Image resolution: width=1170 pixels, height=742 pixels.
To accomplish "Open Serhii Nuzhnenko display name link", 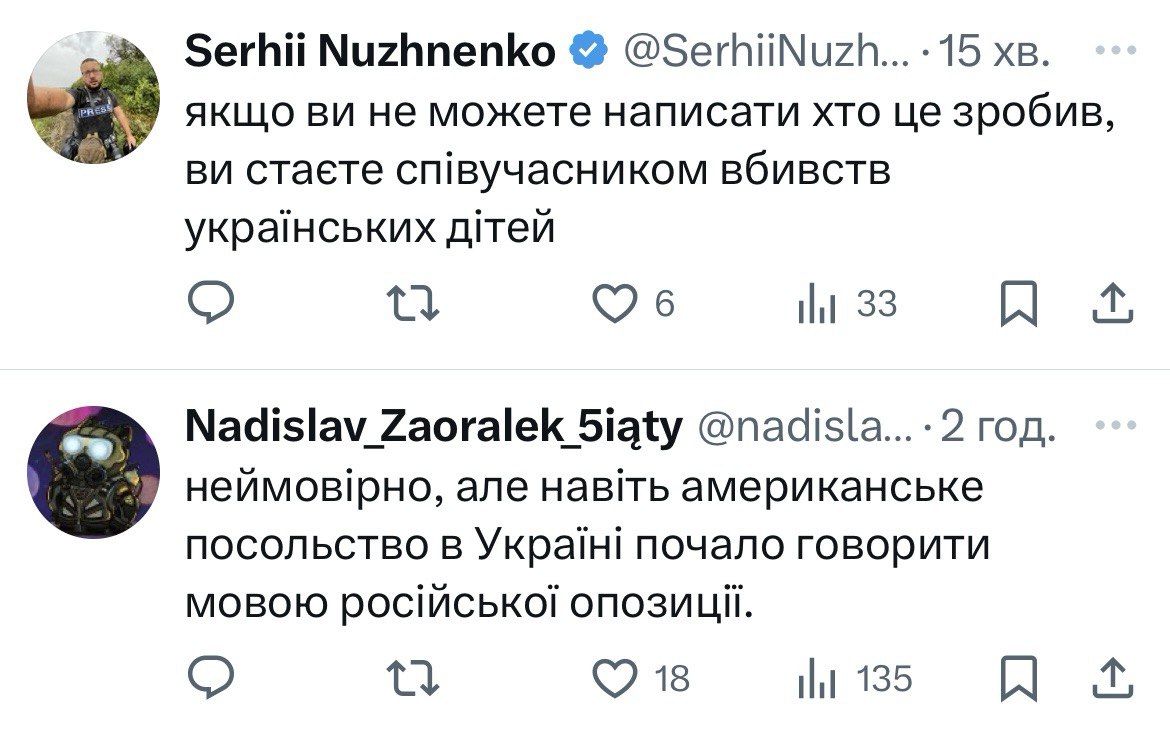I will coord(370,52).
